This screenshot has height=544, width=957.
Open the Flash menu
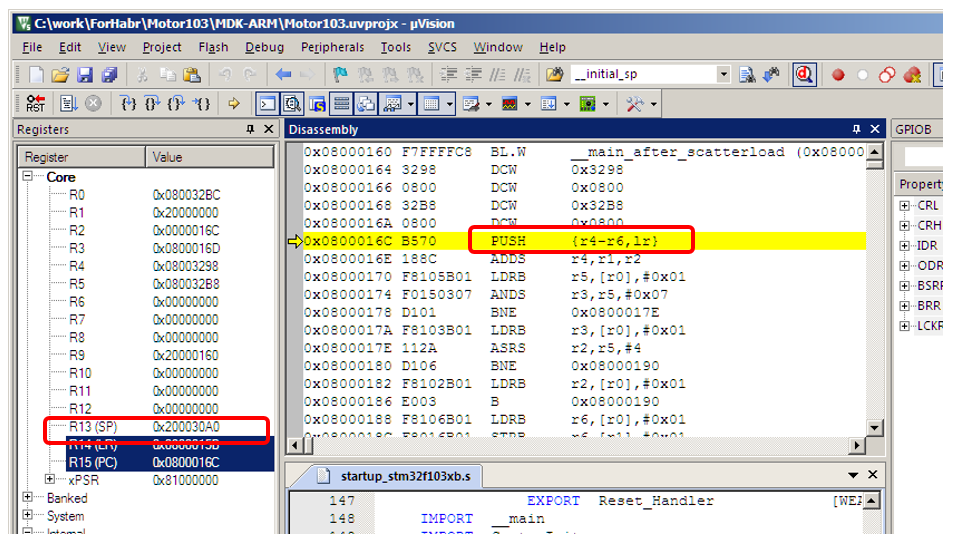point(213,47)
